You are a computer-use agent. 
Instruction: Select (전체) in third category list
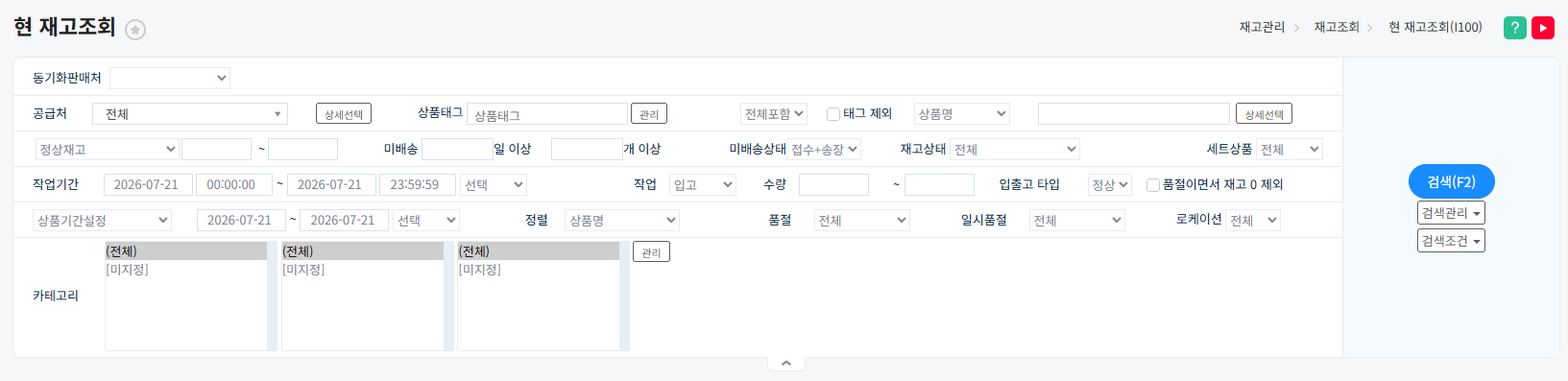(538, 251)
